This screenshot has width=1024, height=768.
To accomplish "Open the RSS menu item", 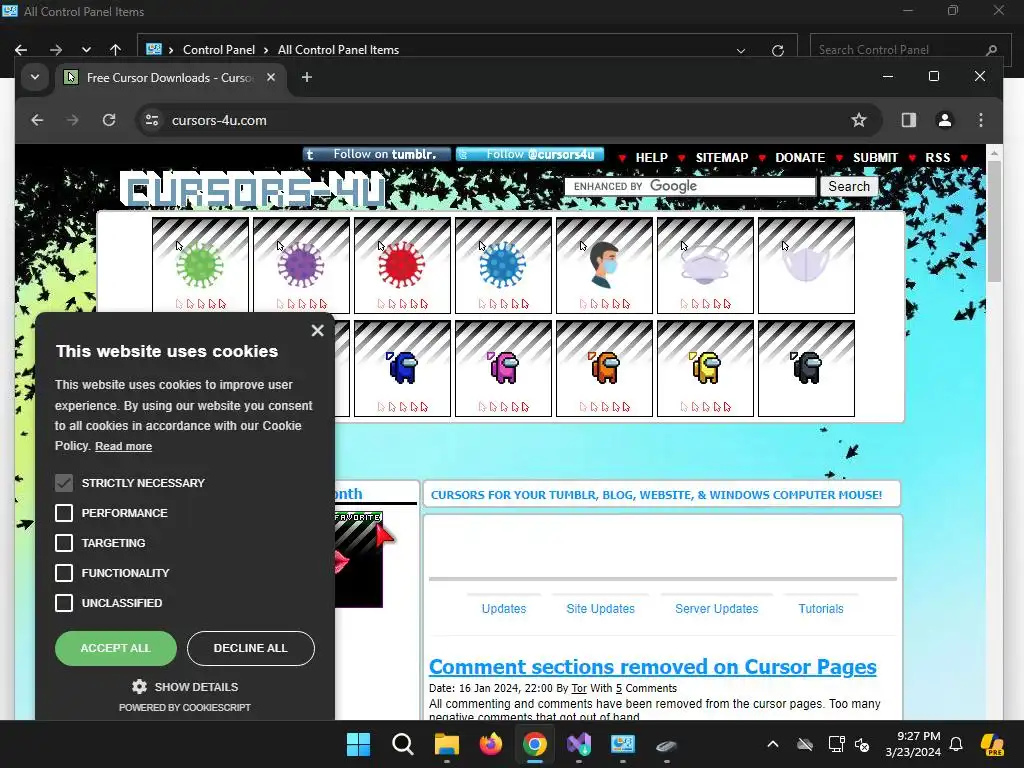I will 938,157.
